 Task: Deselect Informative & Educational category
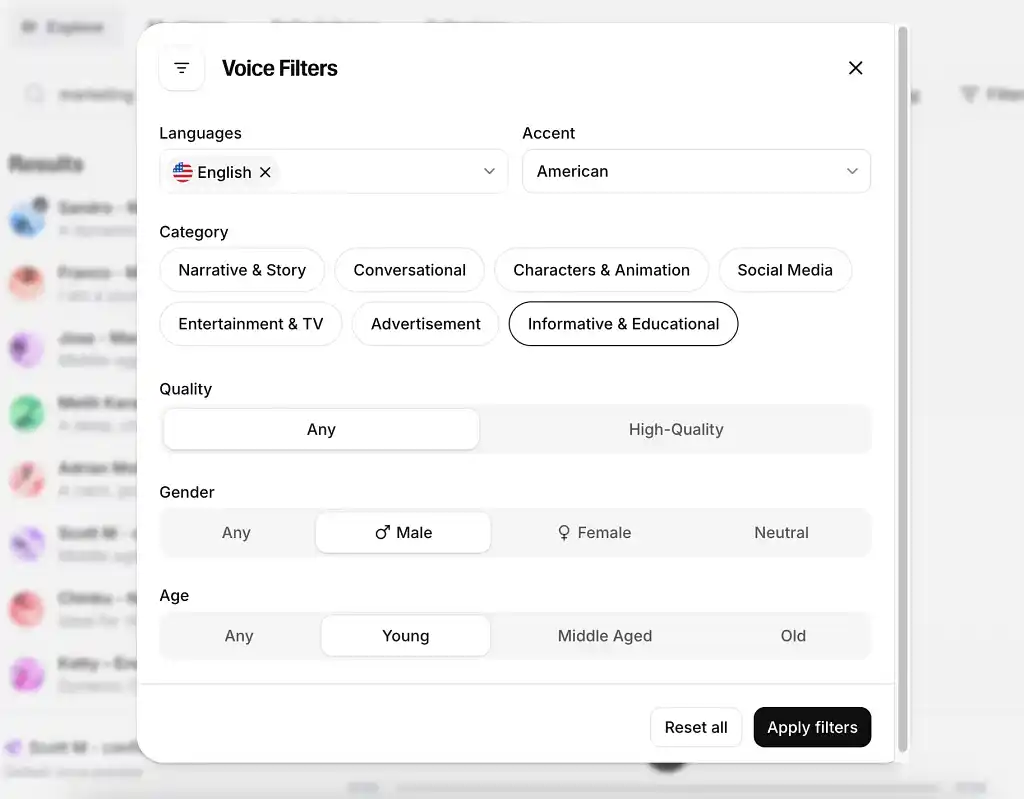[x=623, y=324]
